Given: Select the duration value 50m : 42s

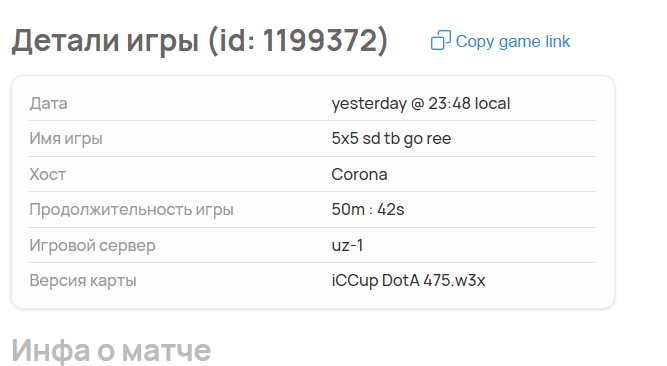Looking at the screenshot, I should click(368, 210).
